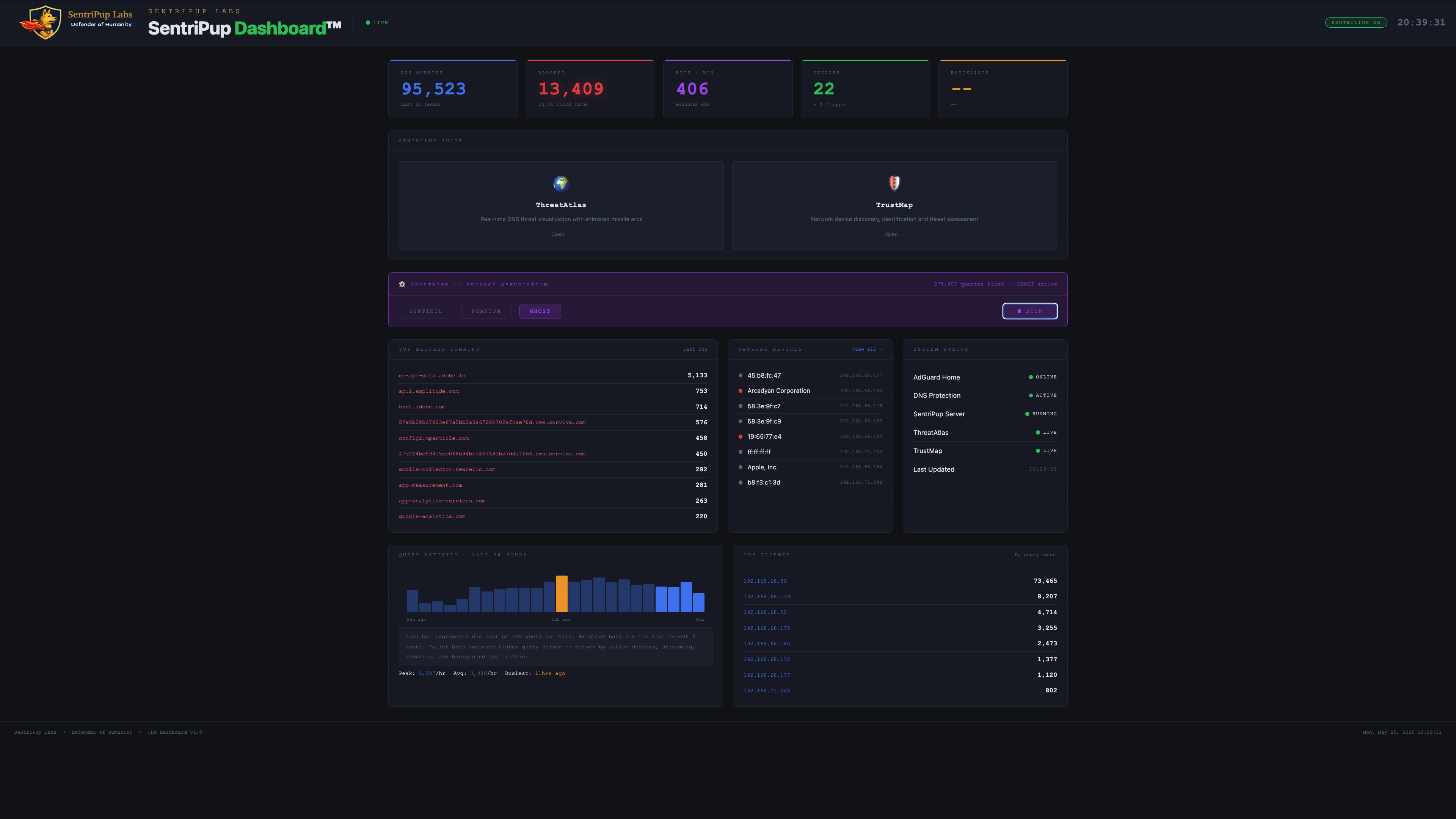
Task: Select network device 58:3e:9f:c7
Action: pyautogui.click(x=810, y=406)
